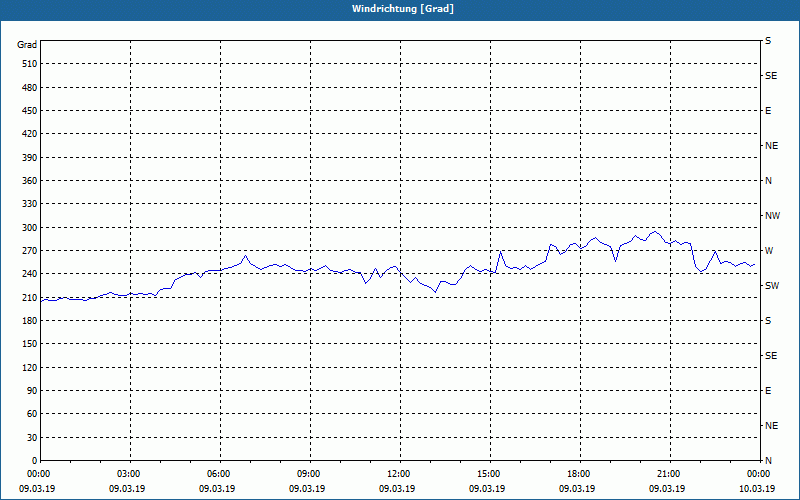Click the 09.03.19 date under 12:00
Image resolution: width=800 pixels, height=500 pixels.
pos(397,489)
